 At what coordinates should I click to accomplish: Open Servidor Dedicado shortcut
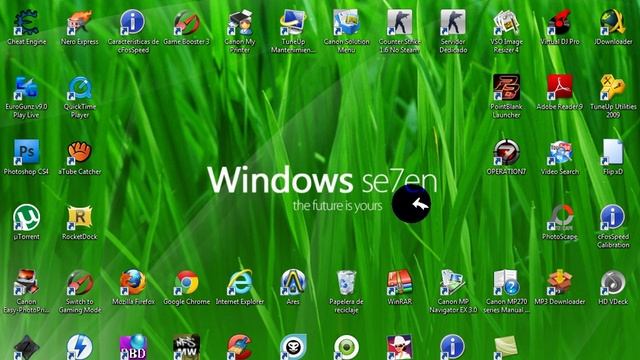pos(453,22)
